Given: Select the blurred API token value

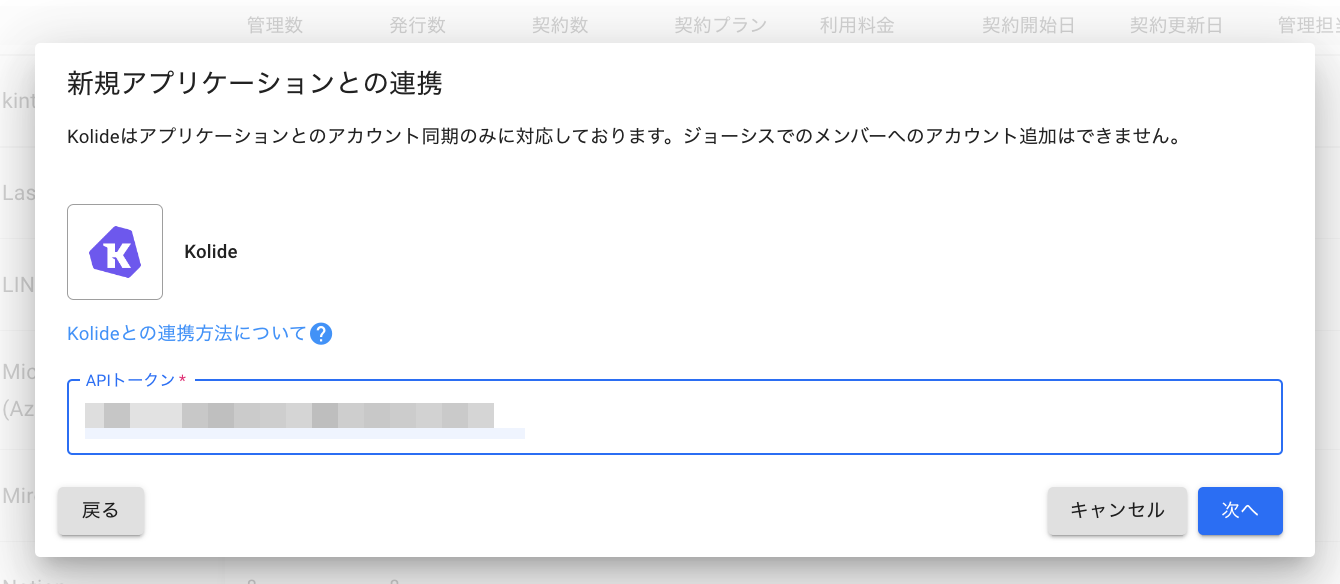Looking at the screenshot, I should (x=289, y=415).
